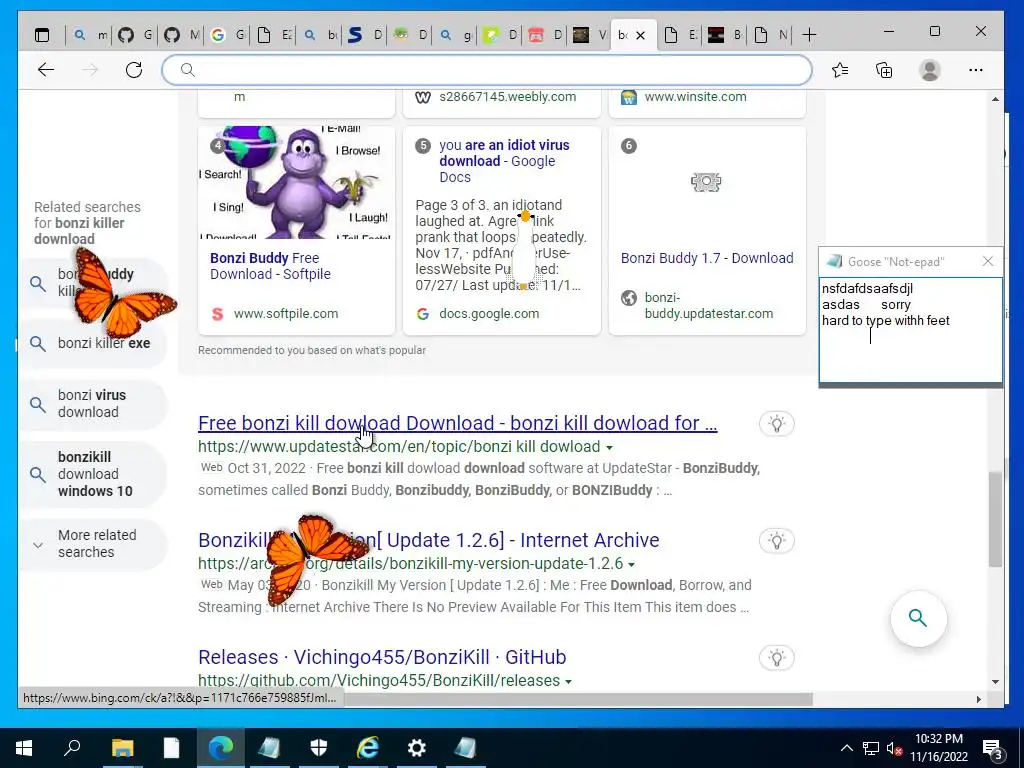
Task: Select related search bonzi virus download
Action: (x=93, y=404)
